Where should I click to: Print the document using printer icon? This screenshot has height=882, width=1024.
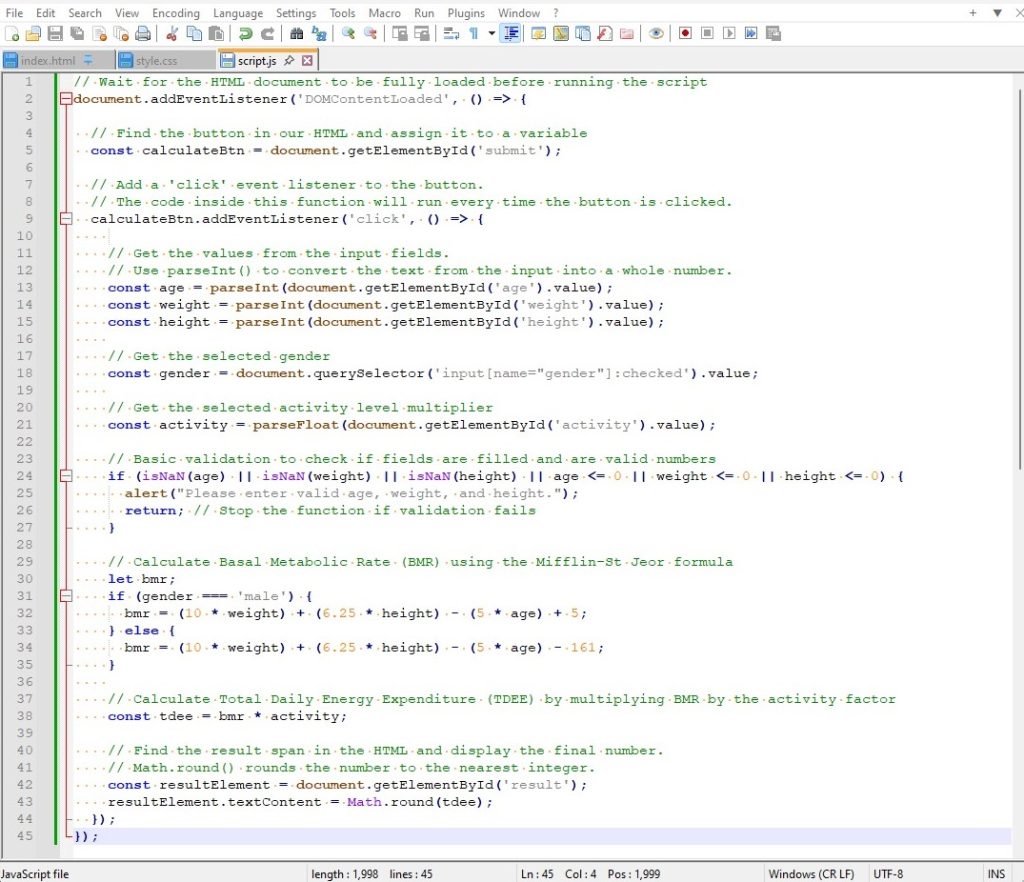click(143, 33)
